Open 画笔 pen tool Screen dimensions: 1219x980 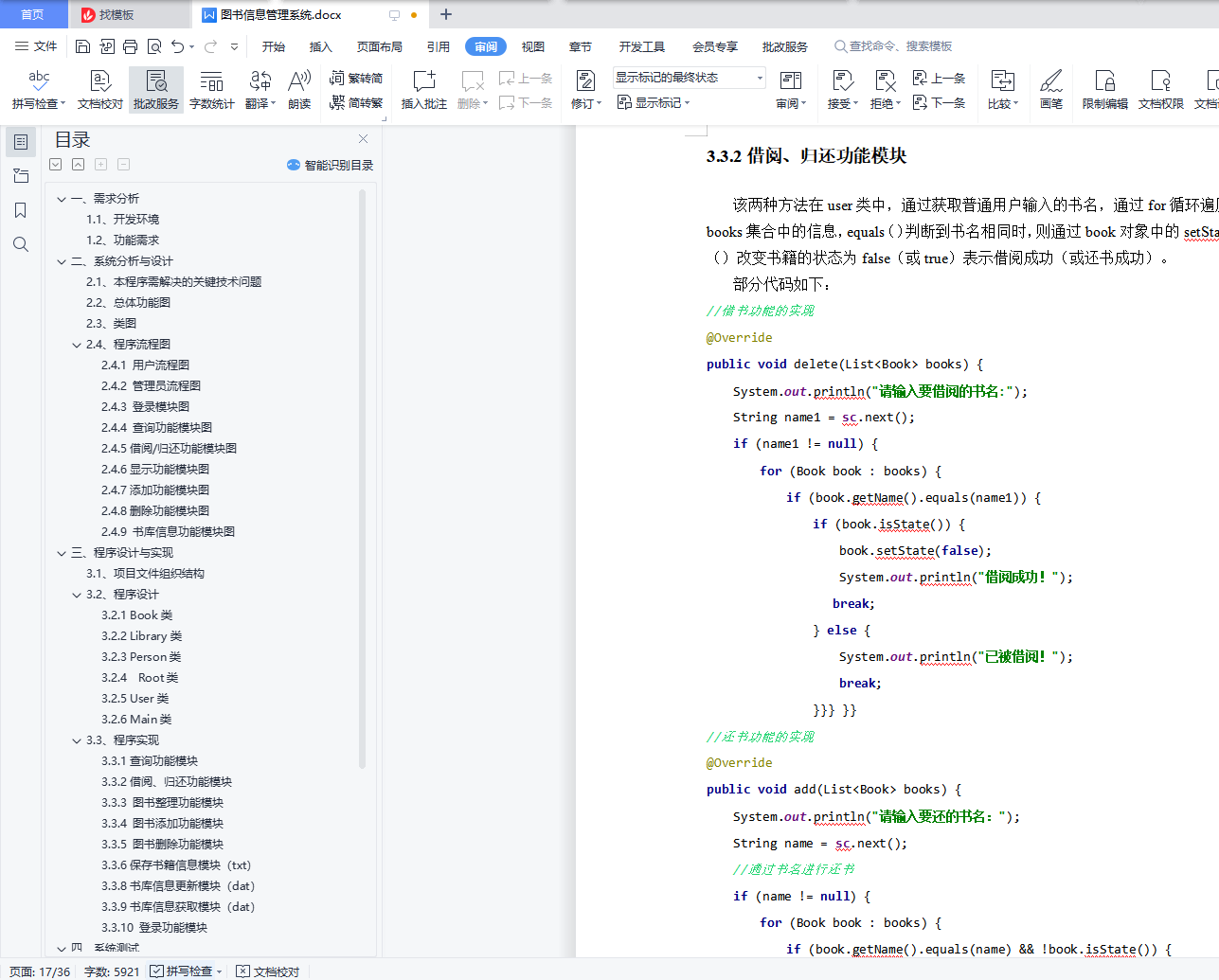[x=1051, y=89]
